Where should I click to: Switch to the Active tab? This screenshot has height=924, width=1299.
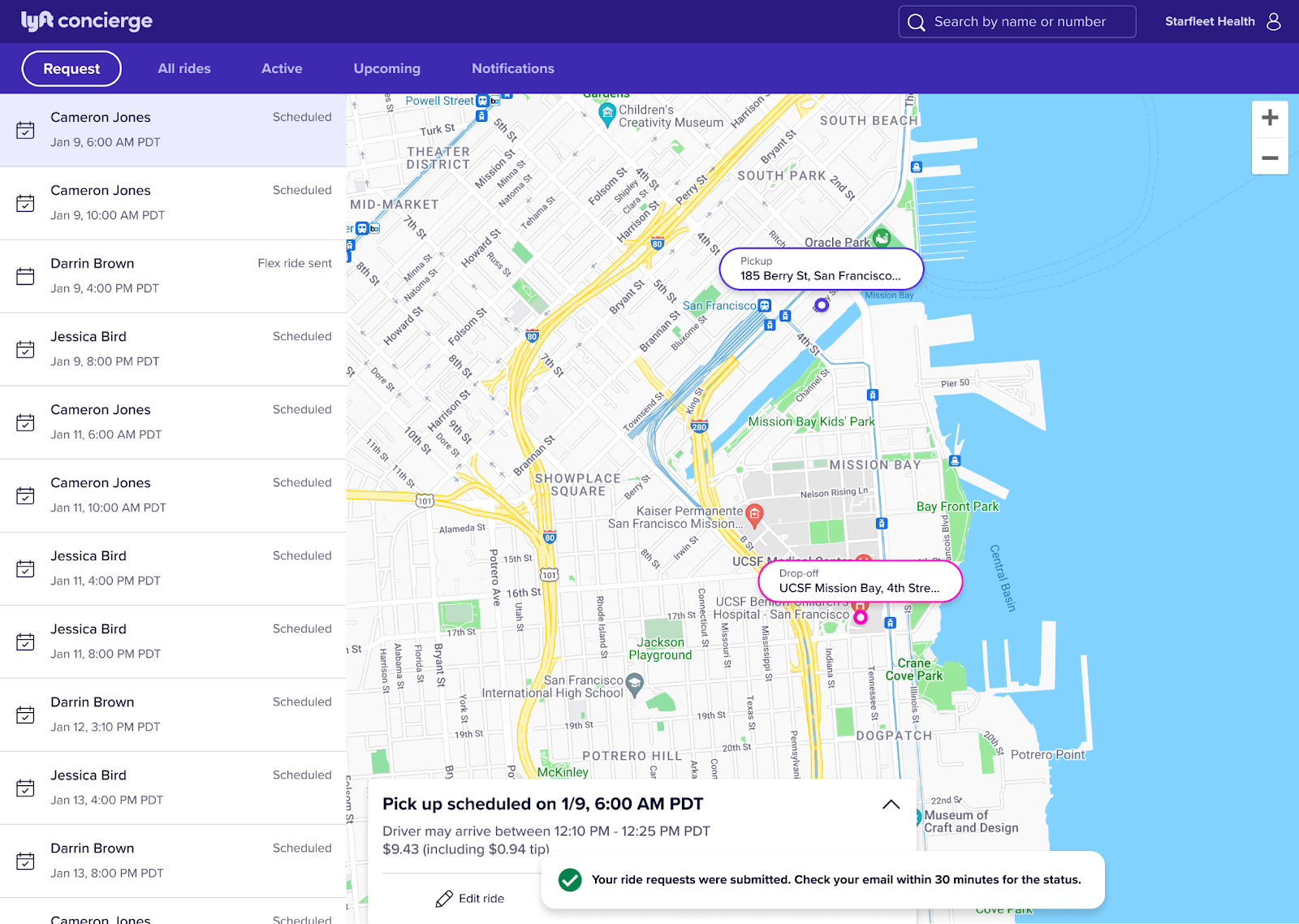point(282,68)
